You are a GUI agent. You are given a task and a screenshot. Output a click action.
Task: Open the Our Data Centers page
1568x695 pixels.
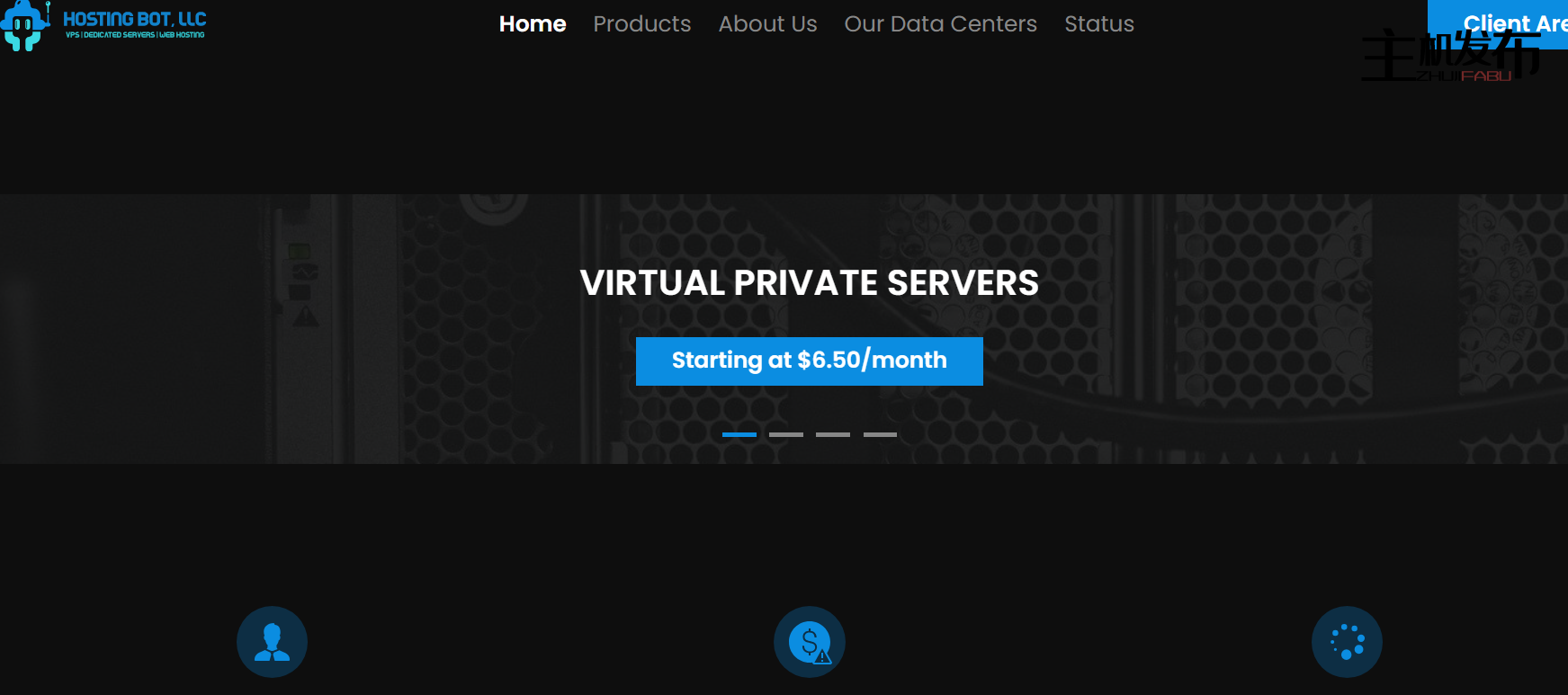[941, 24]
